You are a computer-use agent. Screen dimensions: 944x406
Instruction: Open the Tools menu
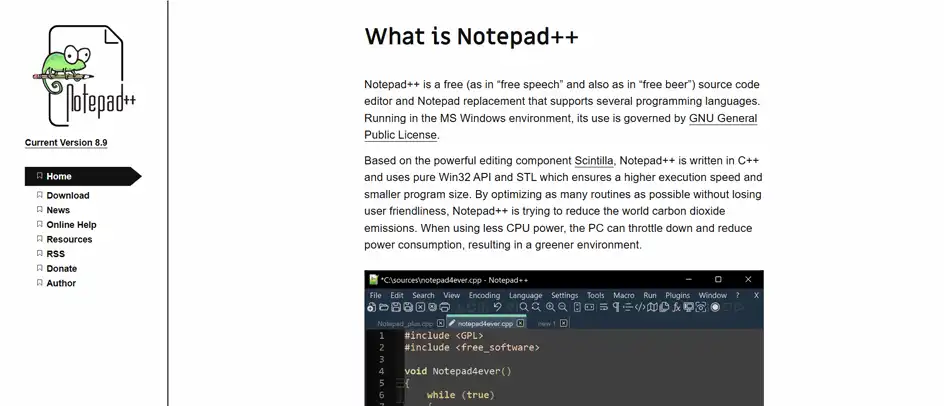[595, 295]
